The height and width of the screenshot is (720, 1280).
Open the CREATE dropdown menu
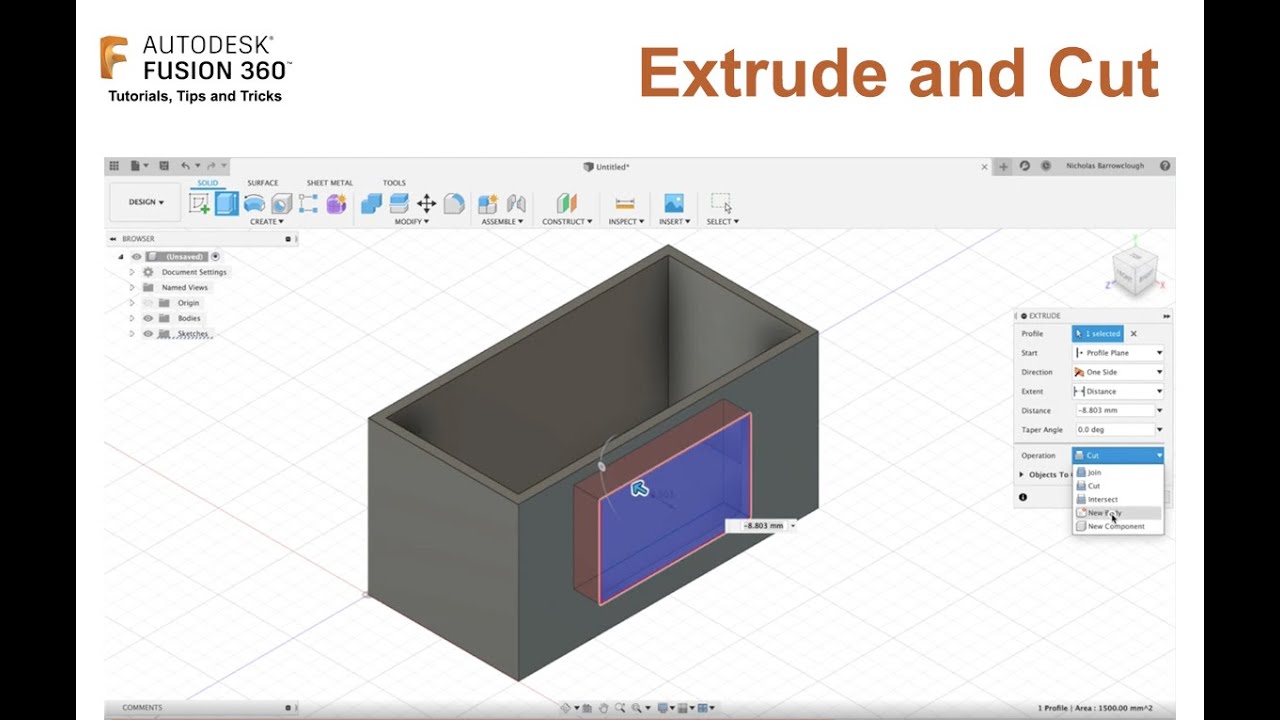click(266, 222)
